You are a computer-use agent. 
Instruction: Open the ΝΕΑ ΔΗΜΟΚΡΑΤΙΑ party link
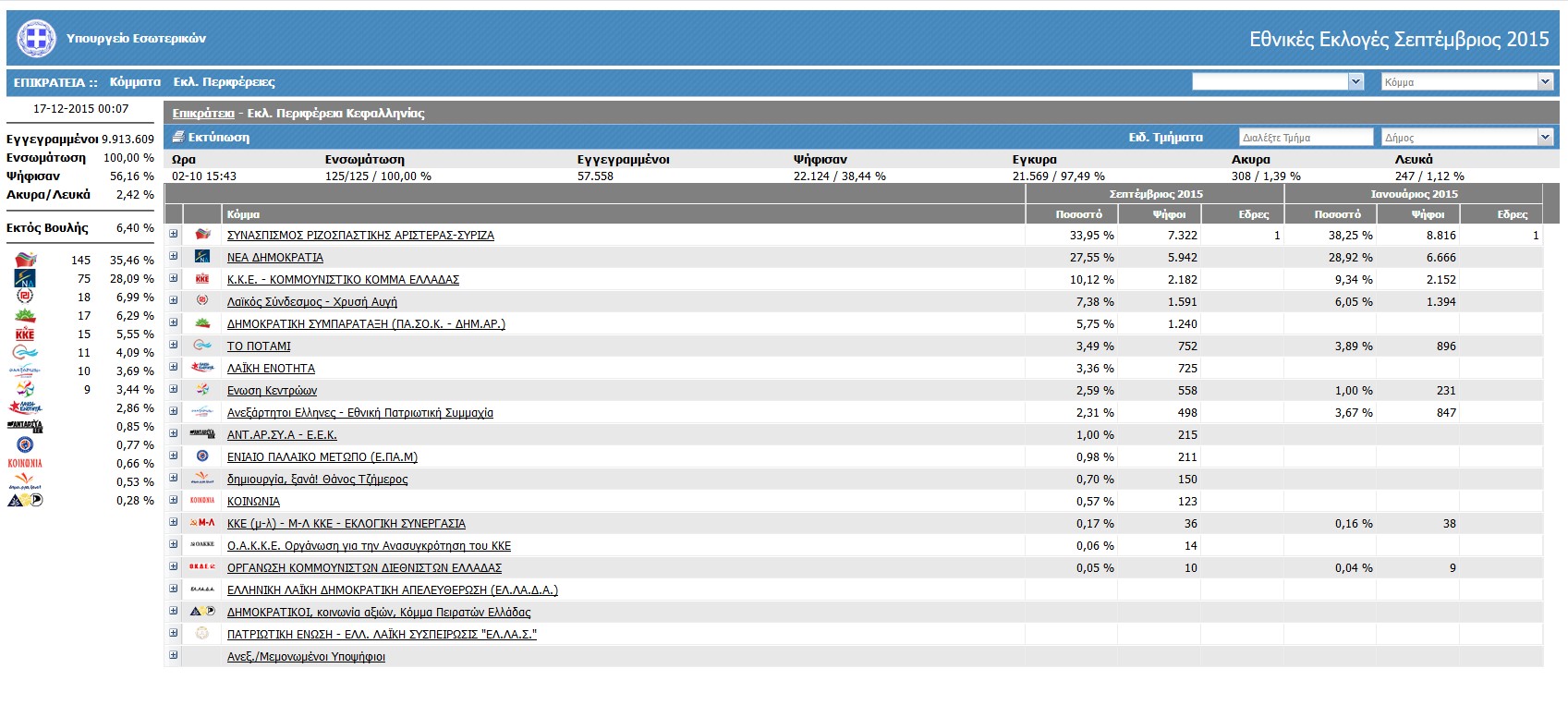point(275,258)
